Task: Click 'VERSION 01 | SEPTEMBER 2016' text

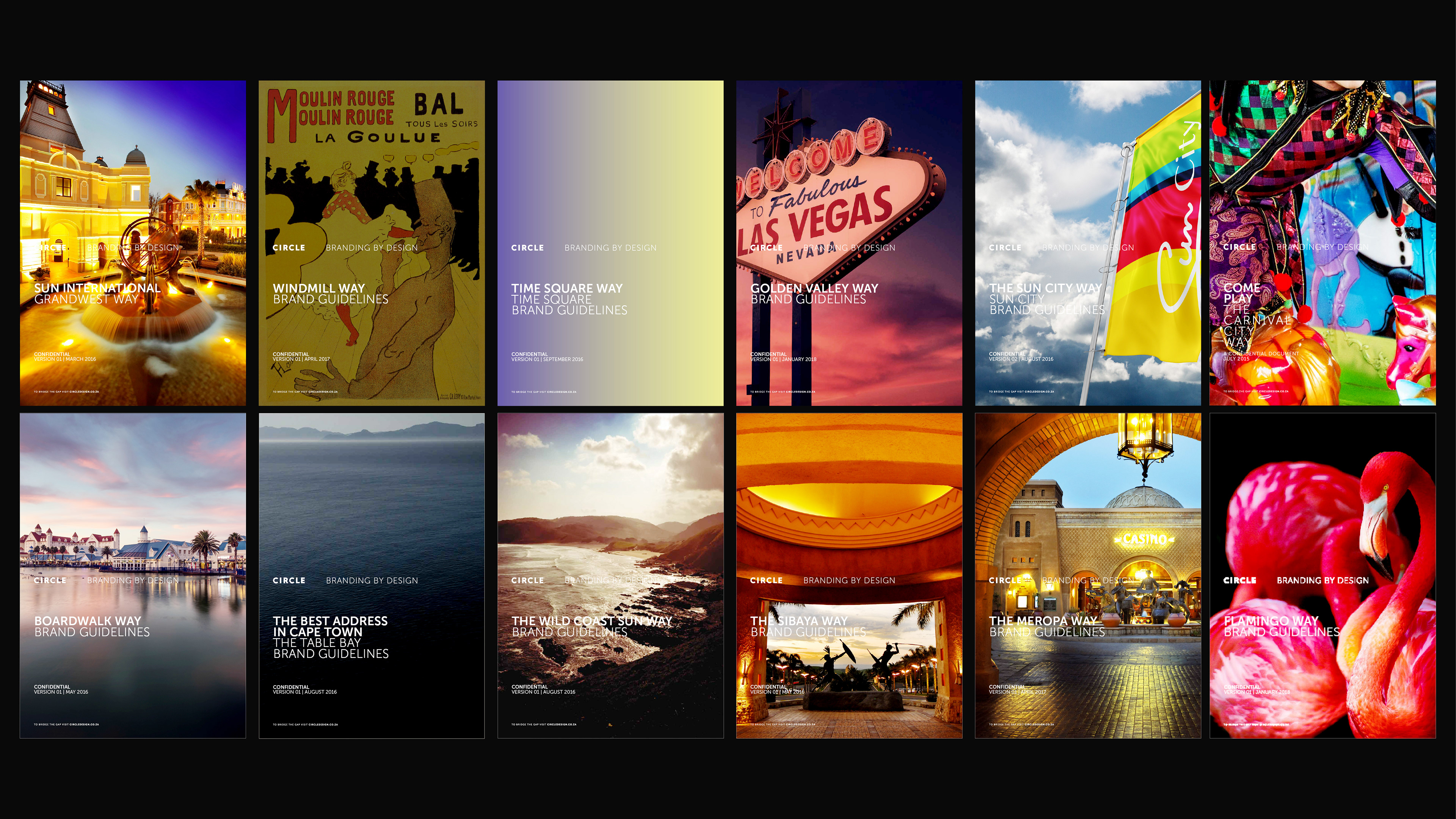Action: [547, 359]
